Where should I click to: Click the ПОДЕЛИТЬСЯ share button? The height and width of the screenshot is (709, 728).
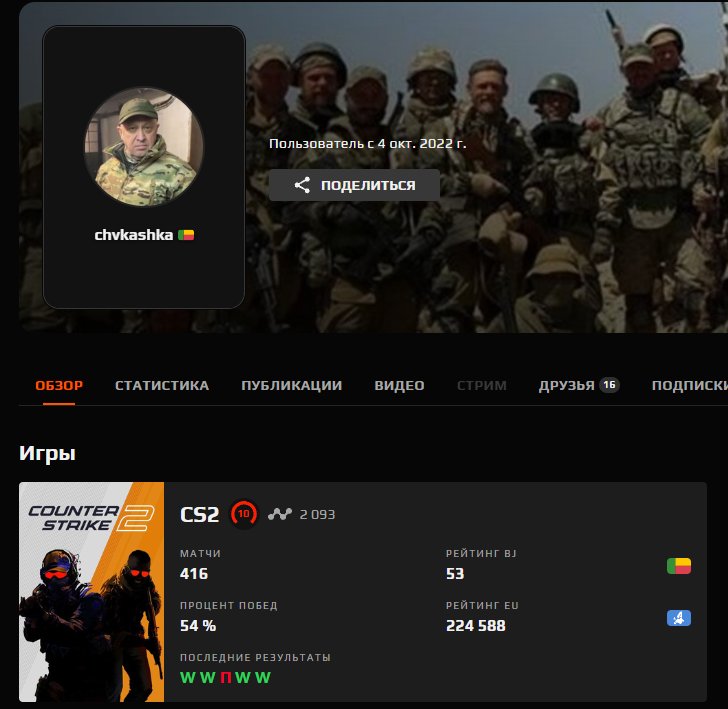[x=354, y=185]
